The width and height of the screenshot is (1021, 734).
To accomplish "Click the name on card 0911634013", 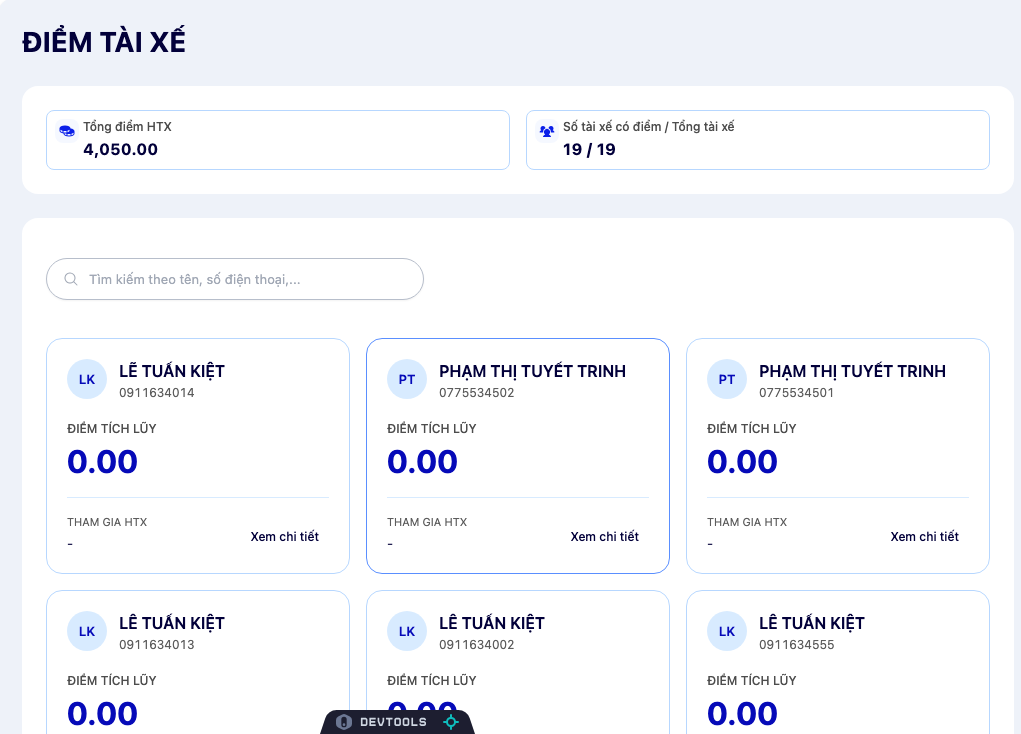I will click(x=172, y=623).
